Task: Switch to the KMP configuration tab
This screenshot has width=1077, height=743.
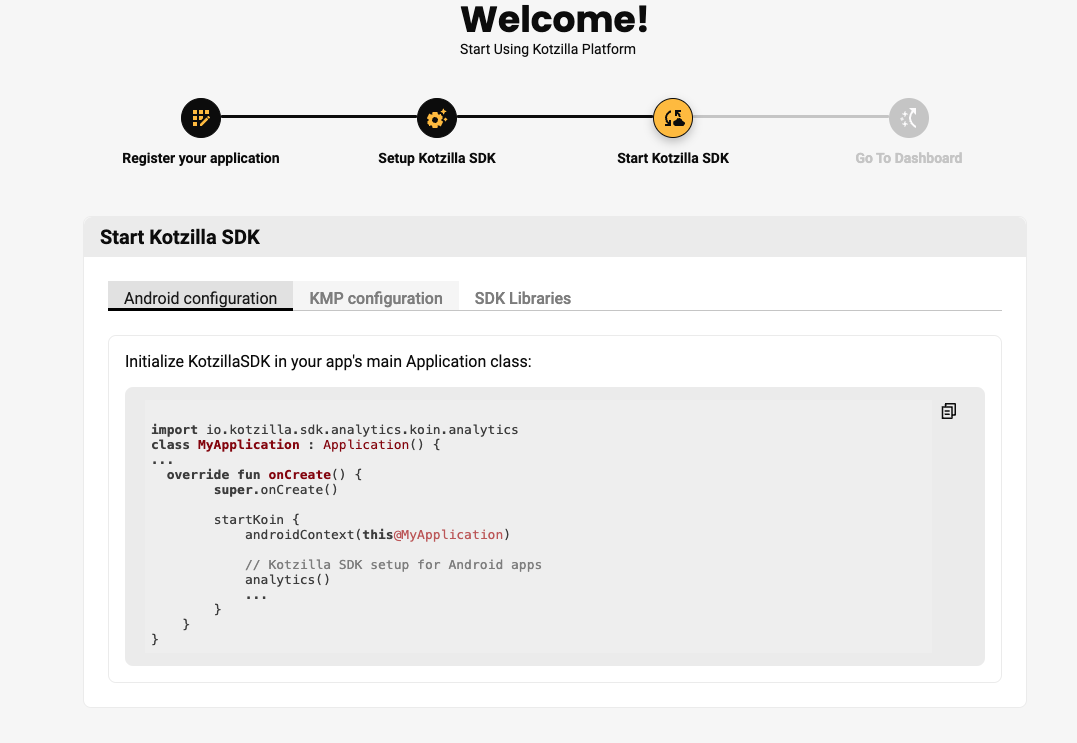Action: coord(376,298)
